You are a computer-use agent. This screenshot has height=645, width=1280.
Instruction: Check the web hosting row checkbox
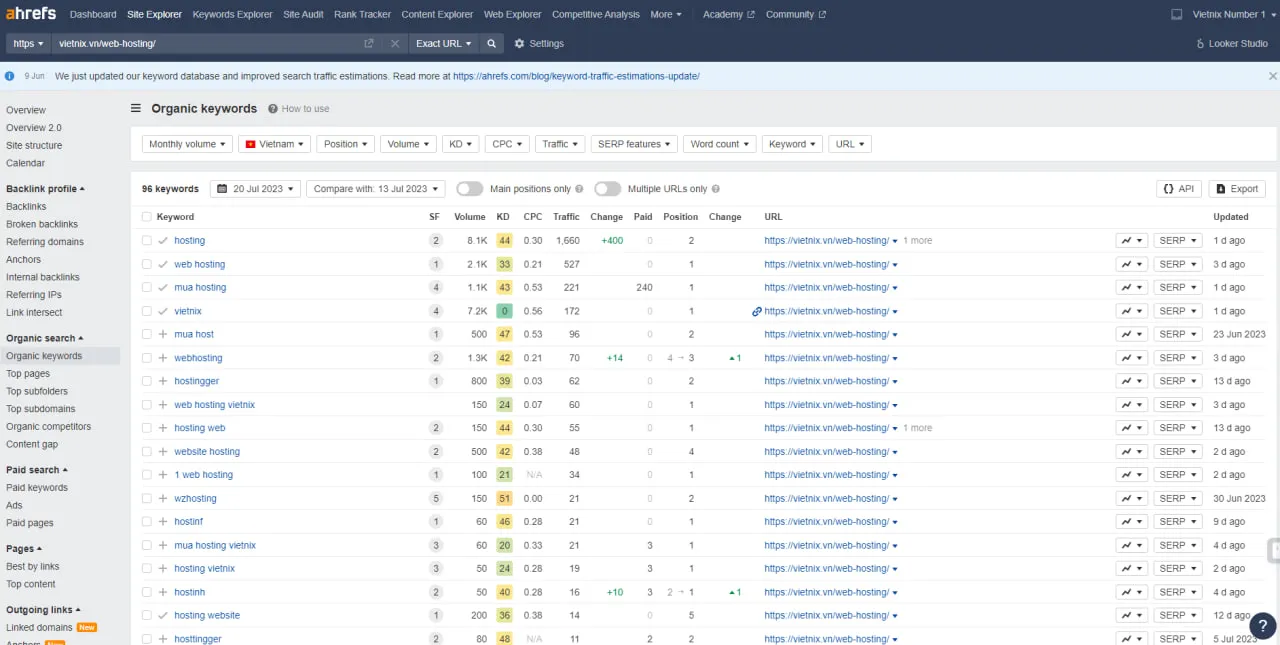click(147, 264)
